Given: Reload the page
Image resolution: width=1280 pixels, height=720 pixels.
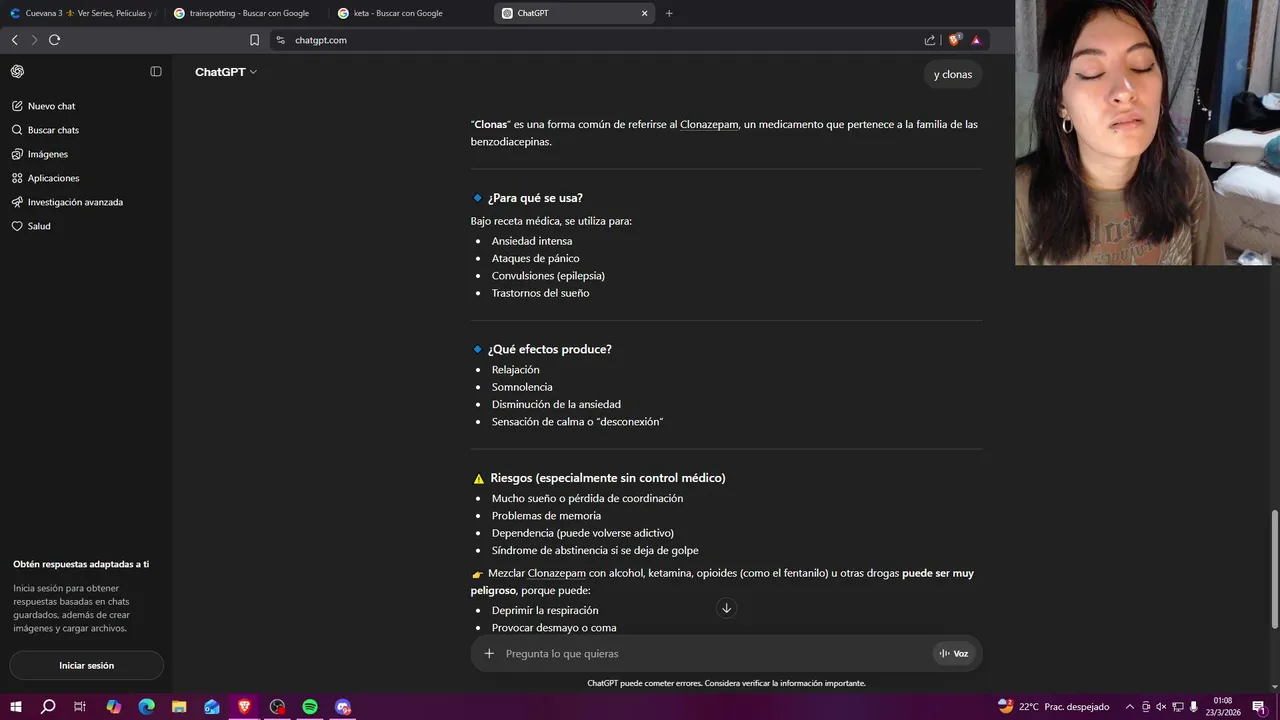Looking at the screenshot, I should point(54,40).
